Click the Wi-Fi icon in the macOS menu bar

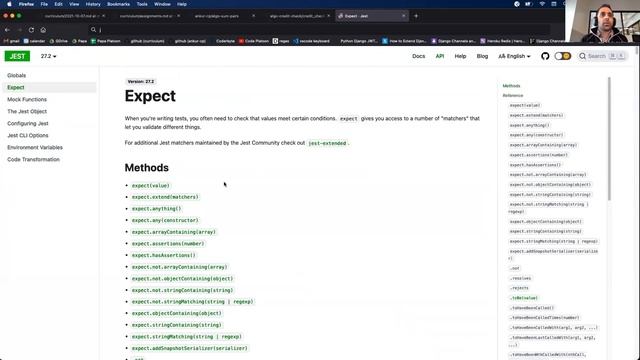[542, 4]
